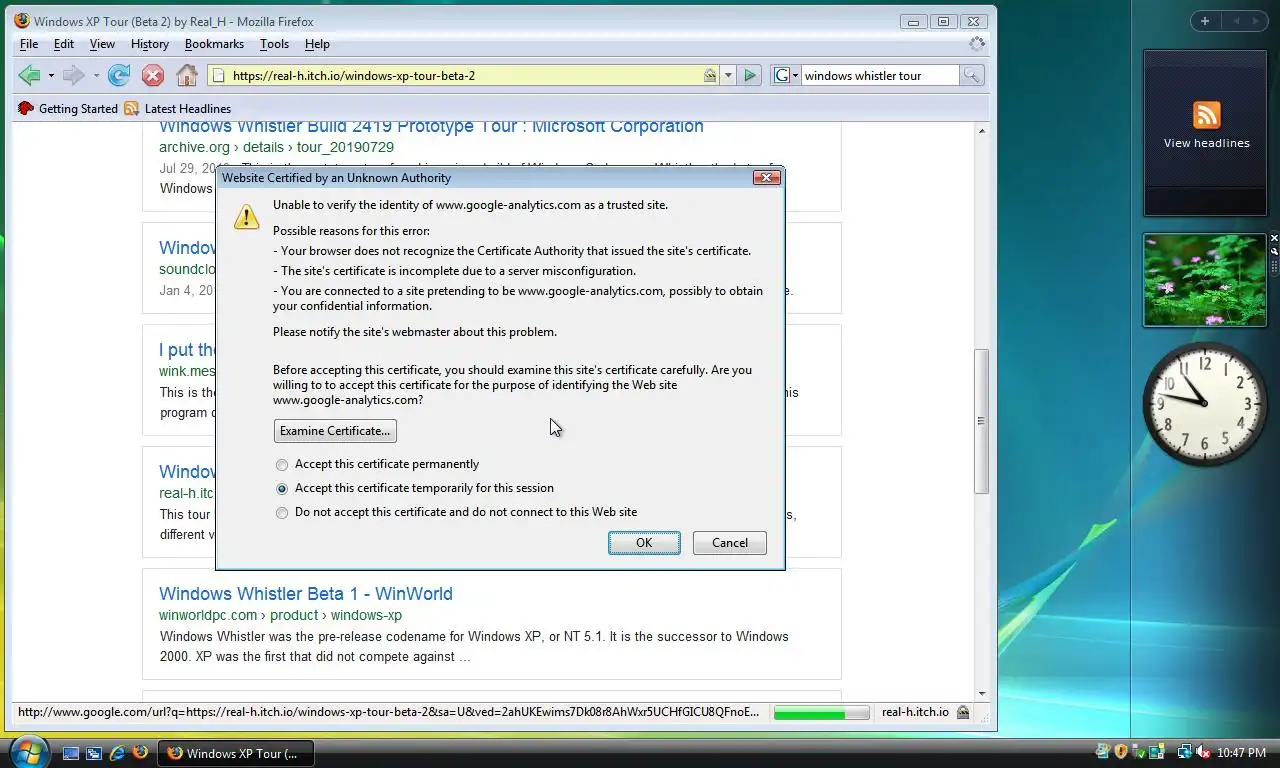Click the page icon at address bar start

218,75
